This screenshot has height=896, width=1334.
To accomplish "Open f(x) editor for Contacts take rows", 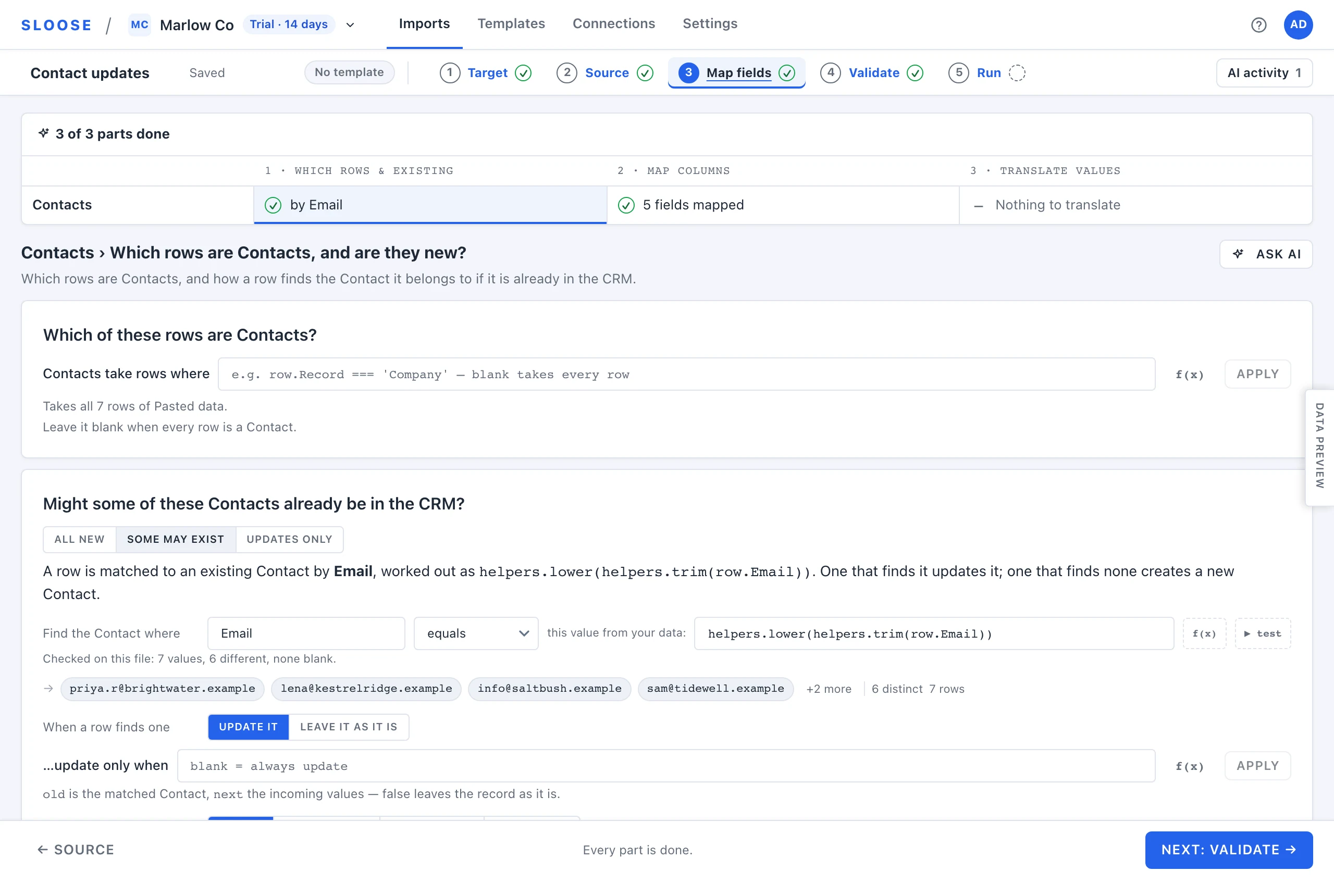I will tap(1190, 374).
